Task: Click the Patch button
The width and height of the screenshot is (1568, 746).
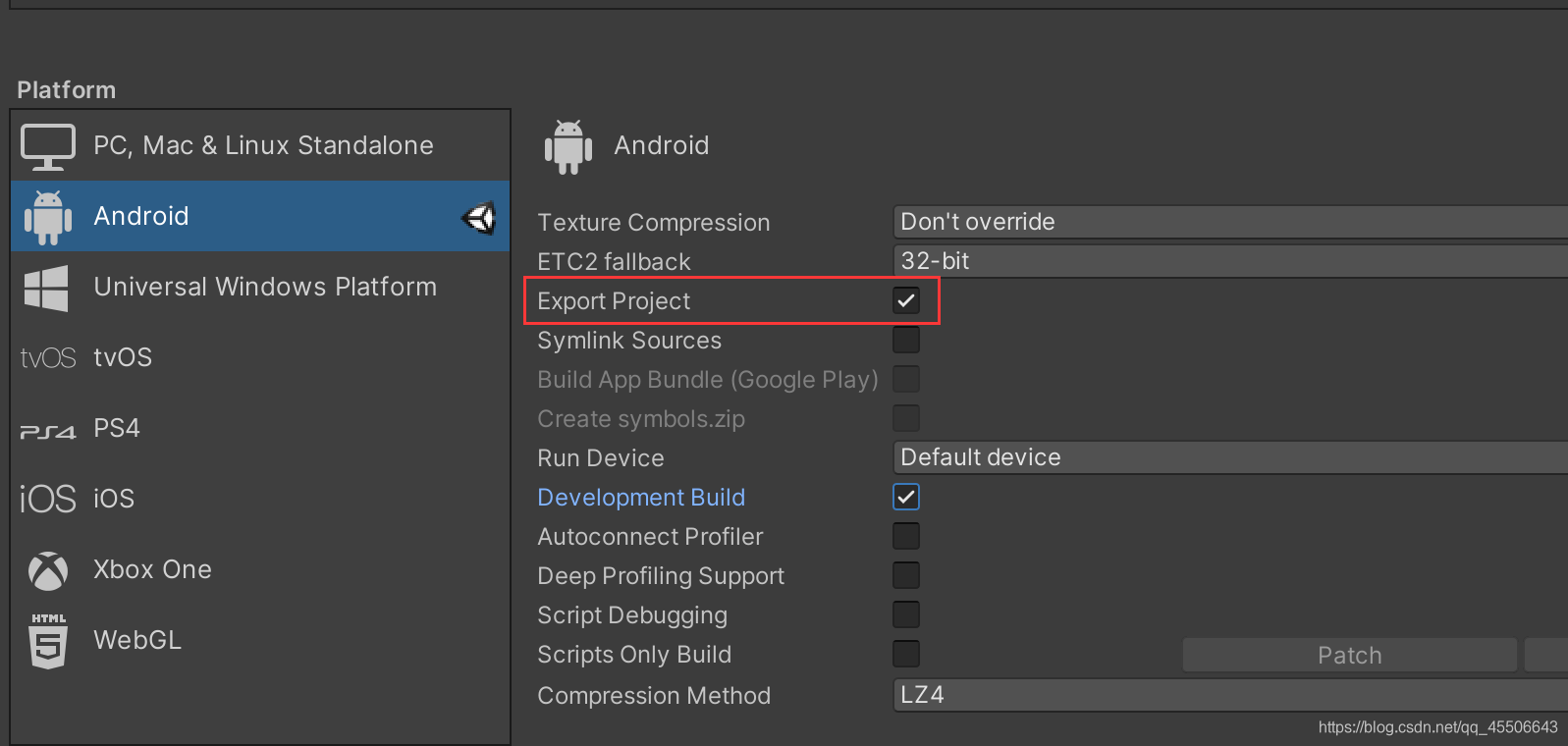Action: 1350,655
